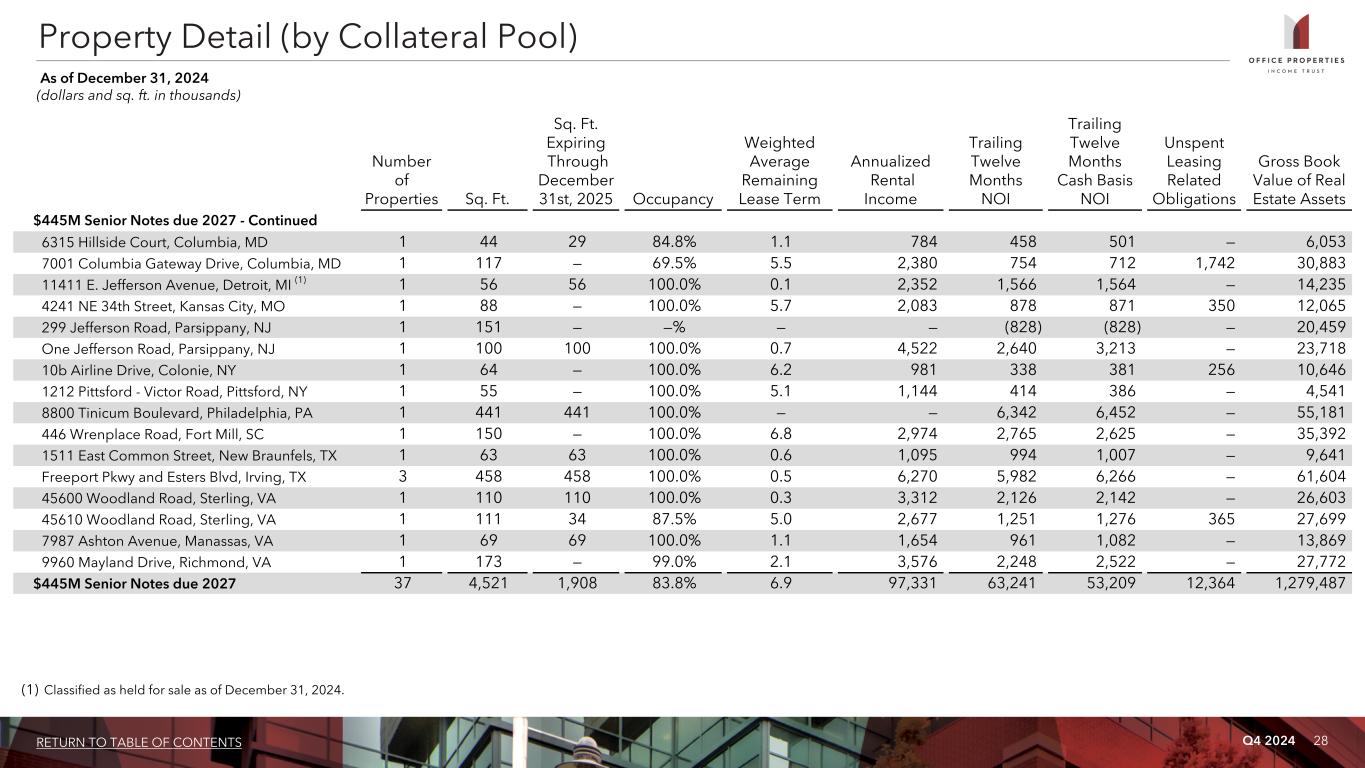Click the Weighted Average Remaining Lease Term header
This screenshot has height=768, width=1365.
779,171
